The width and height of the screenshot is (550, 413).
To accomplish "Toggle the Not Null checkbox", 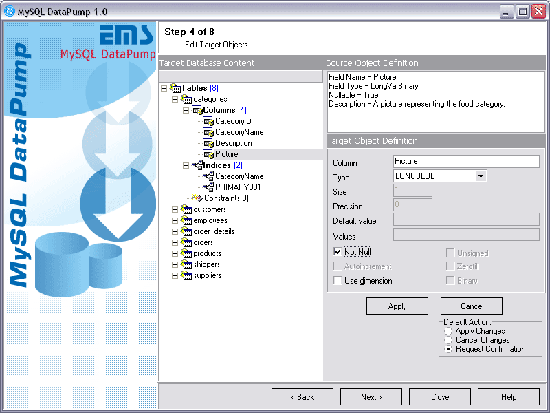I will point(337,252).
